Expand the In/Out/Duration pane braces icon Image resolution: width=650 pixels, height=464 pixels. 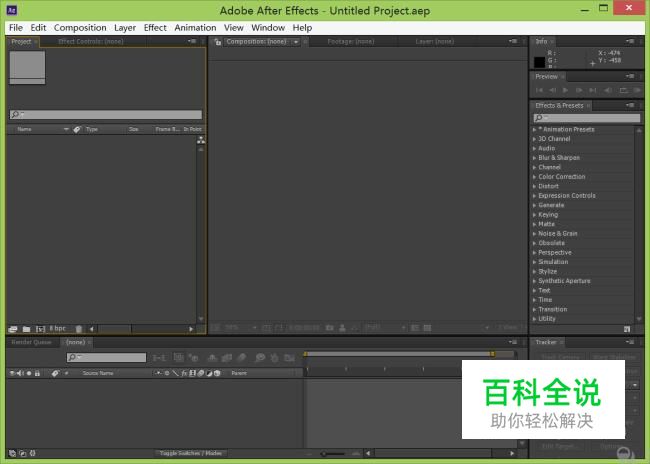(x=32, y=453)
